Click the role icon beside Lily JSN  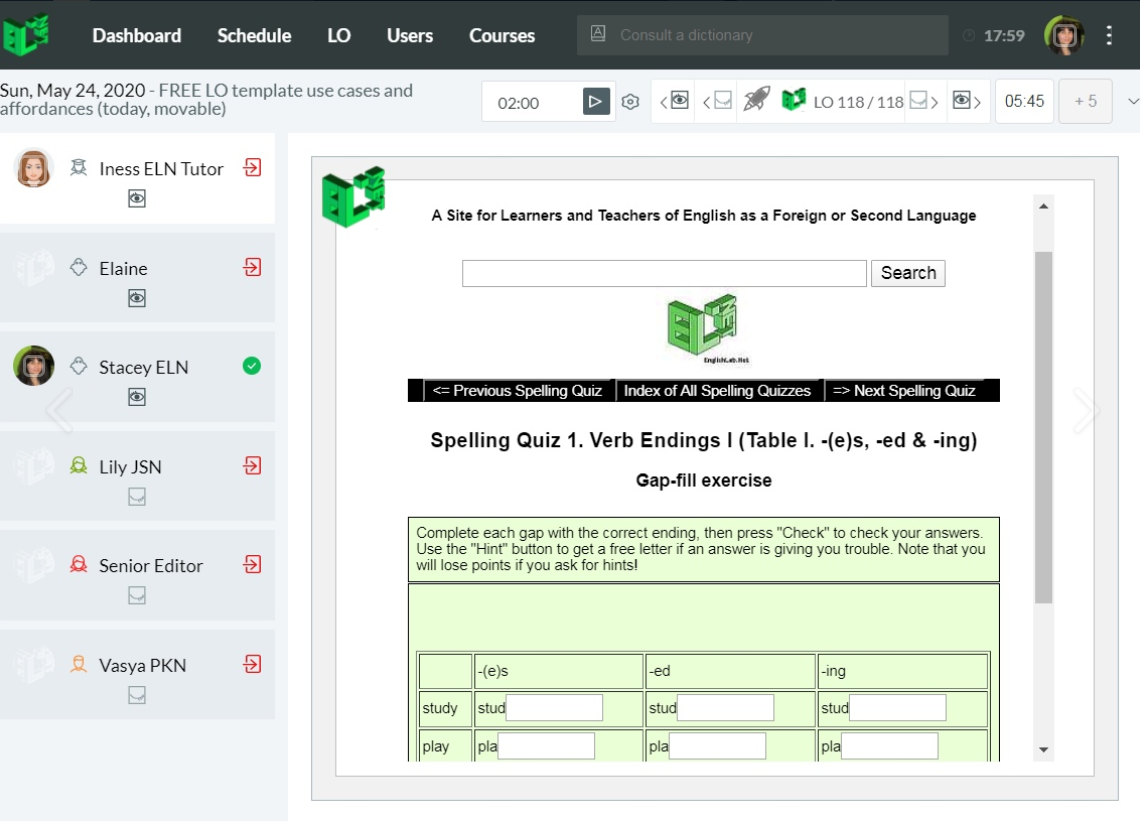(79, 465)
